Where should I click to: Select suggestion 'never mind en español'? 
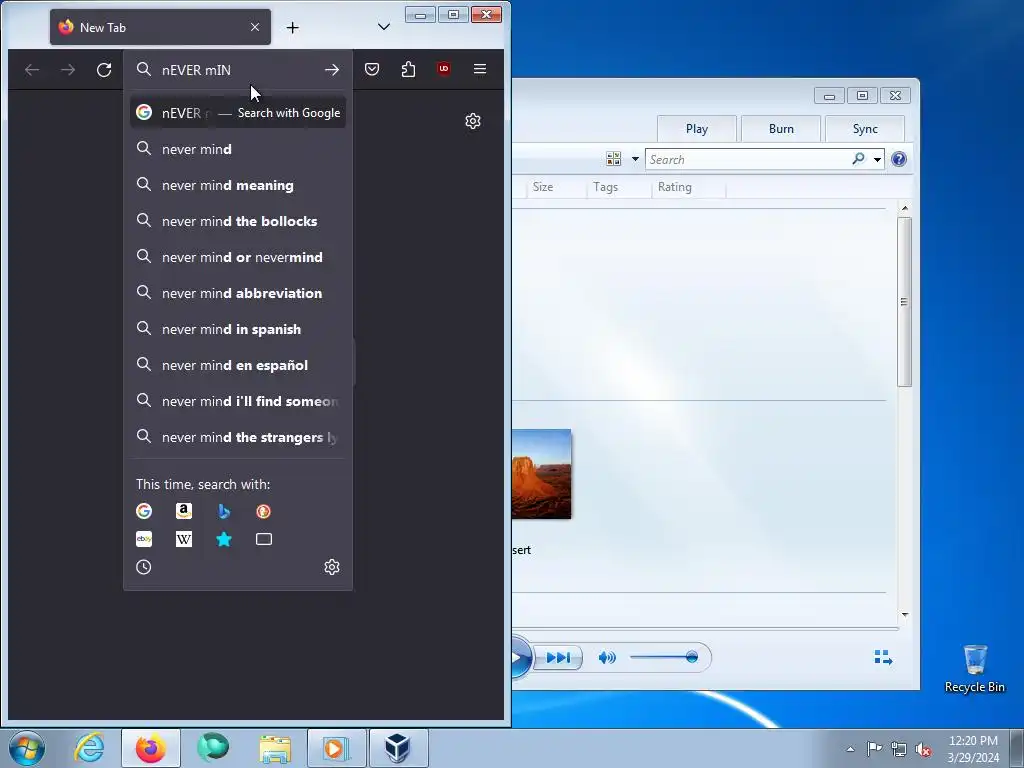(238, 365)
